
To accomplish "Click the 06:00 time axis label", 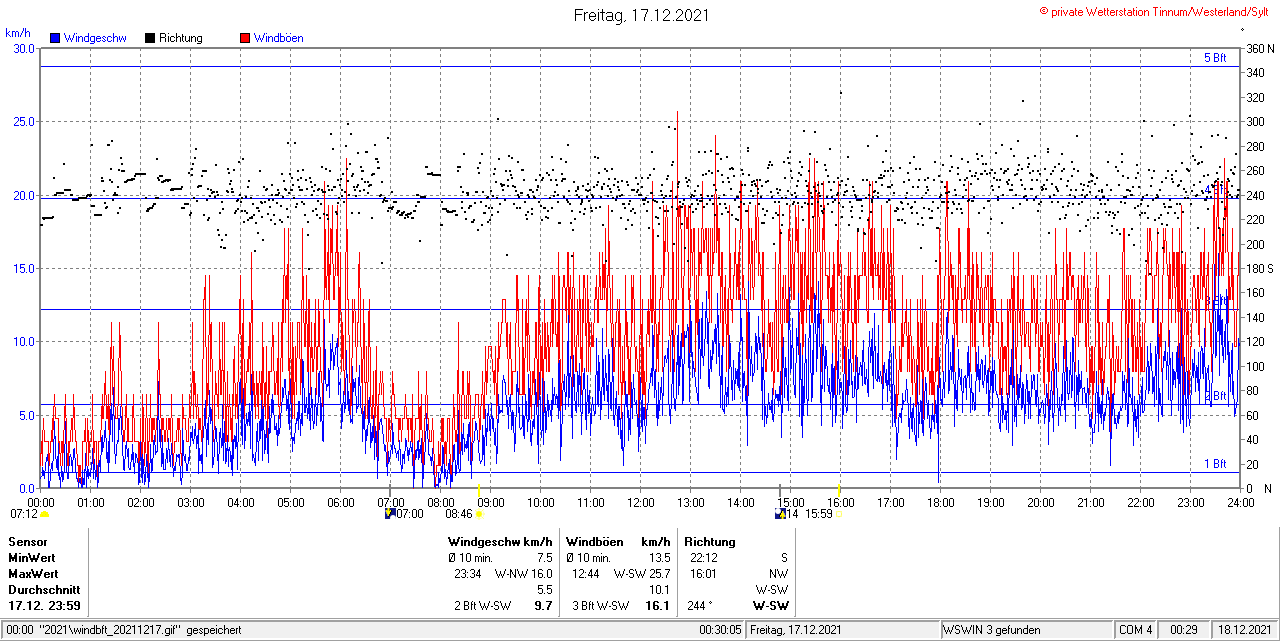I will 340,502.
